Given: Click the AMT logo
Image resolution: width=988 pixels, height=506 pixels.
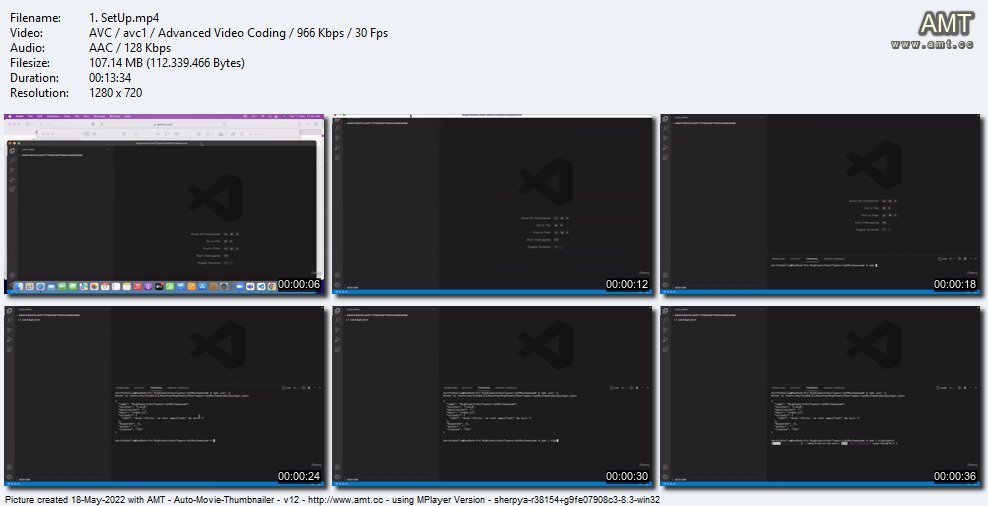Looking at the screenshot, I should 946,24.
